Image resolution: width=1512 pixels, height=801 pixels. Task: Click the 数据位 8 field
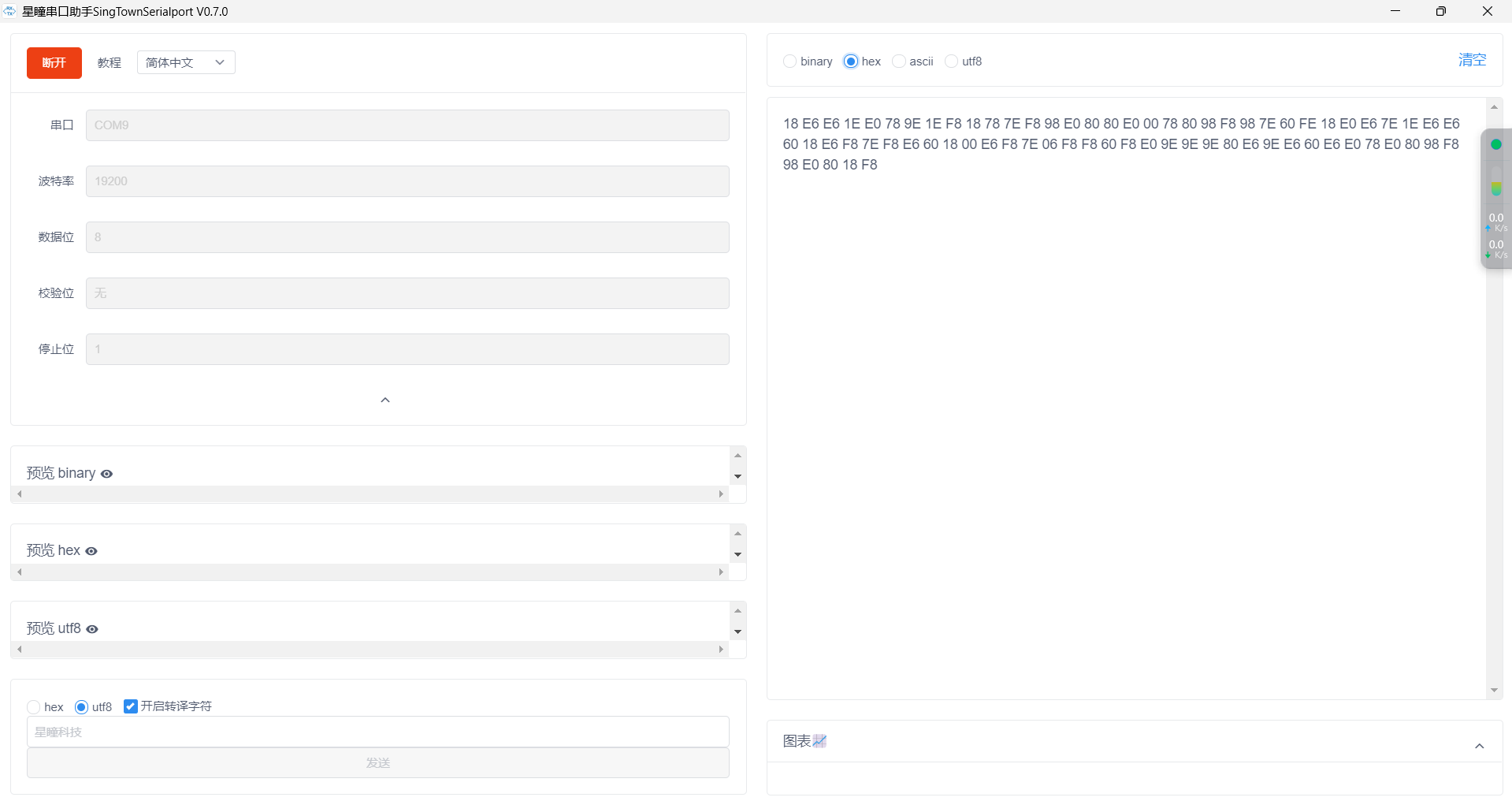pos(407,237)
